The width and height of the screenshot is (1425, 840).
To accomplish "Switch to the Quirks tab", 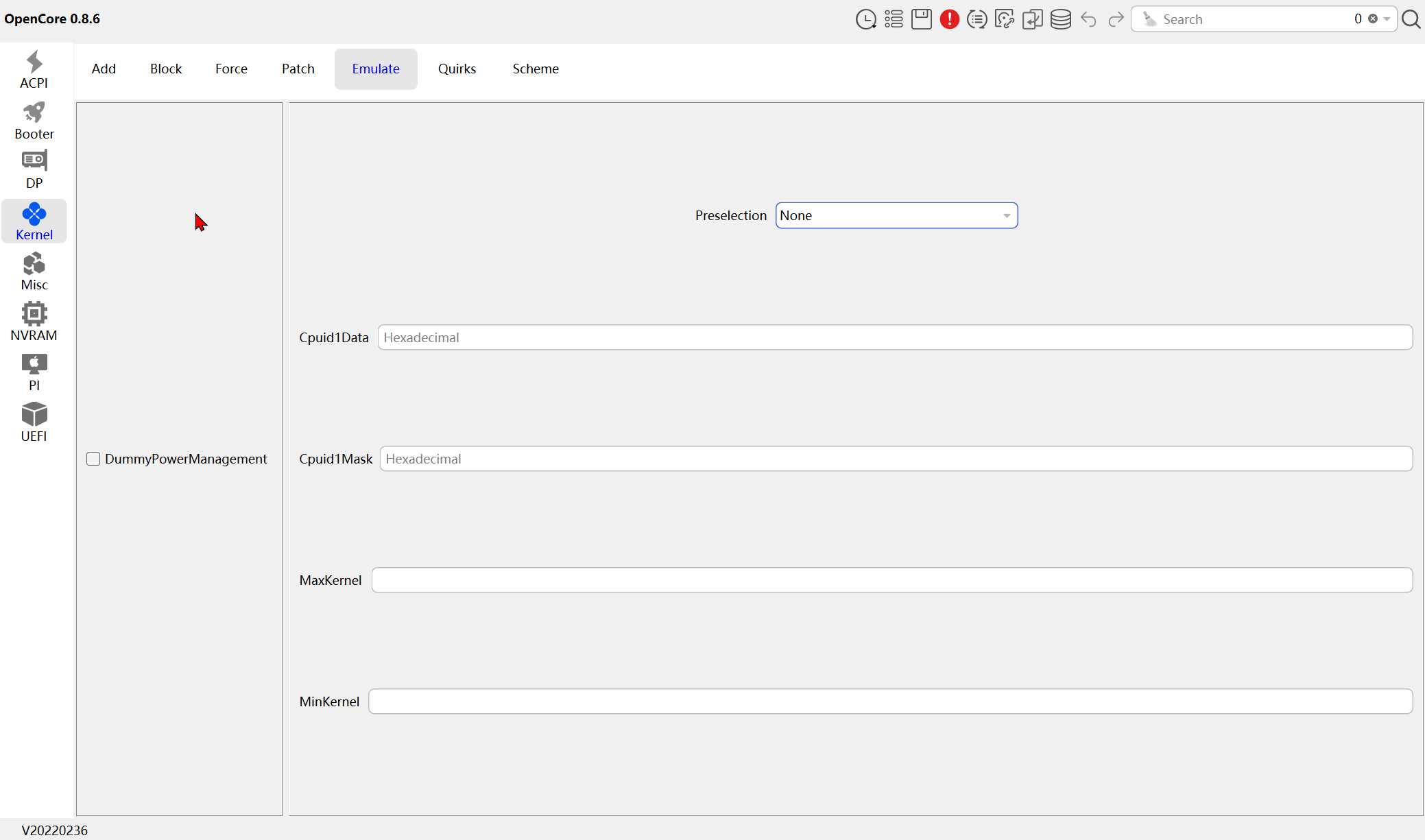I will 457,69.
